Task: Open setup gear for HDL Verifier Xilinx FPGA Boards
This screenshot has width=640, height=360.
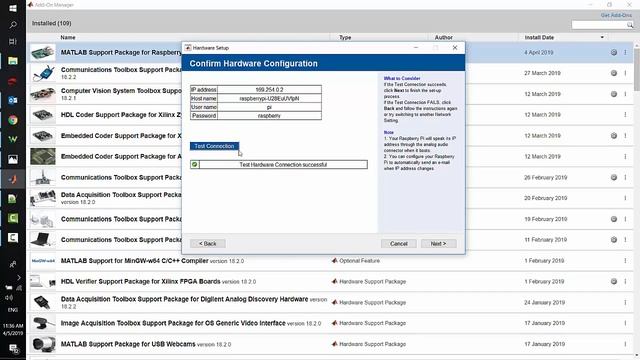Action: click(613, 281)
